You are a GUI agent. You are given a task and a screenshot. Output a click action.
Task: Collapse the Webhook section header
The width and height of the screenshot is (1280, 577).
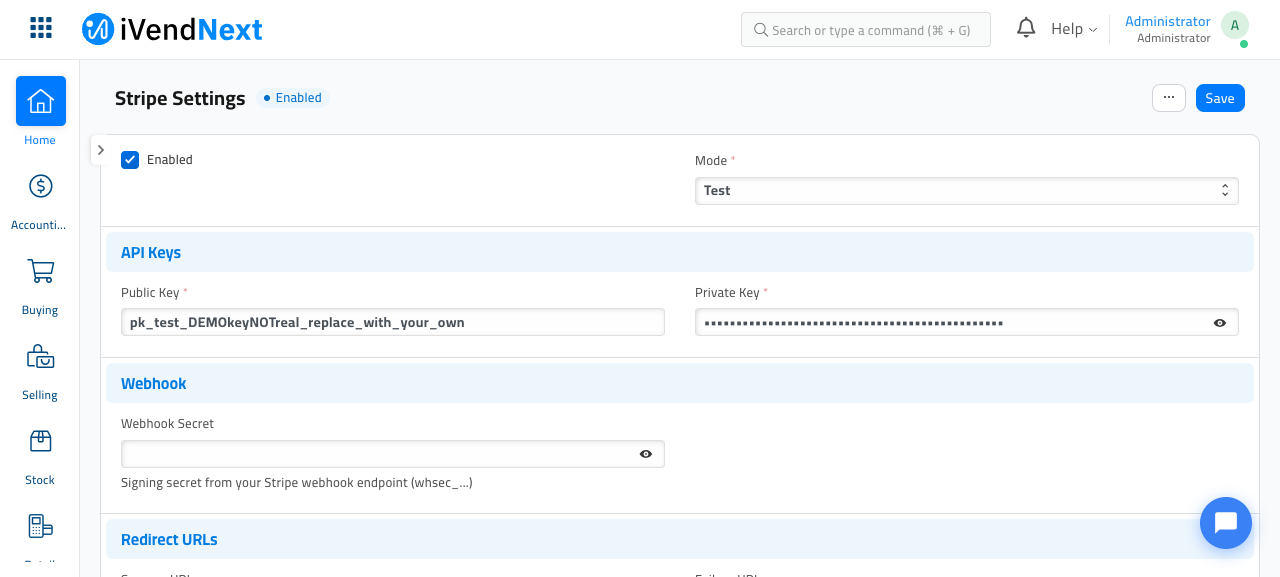click(680, 384)
